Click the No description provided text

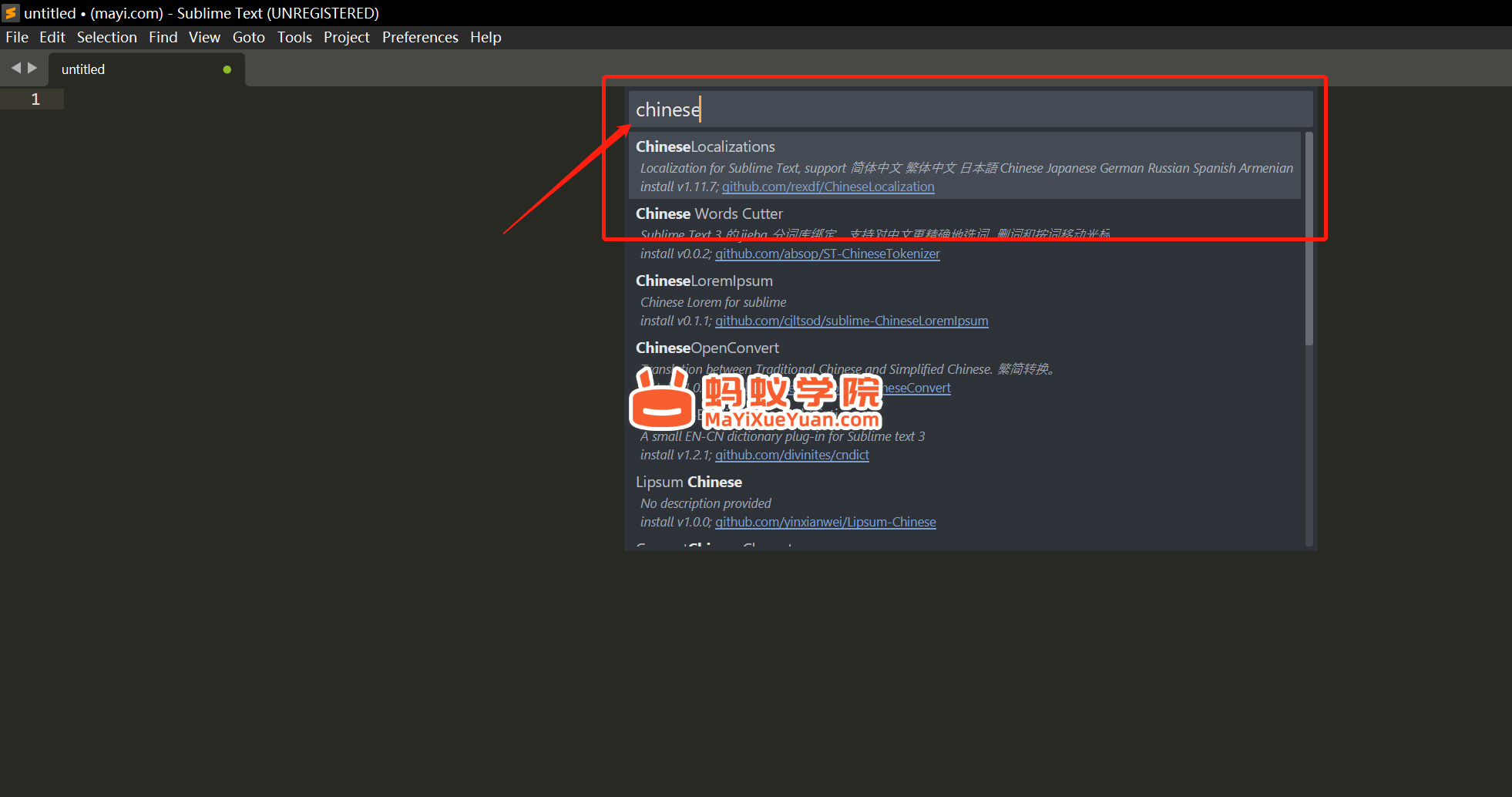click(x=705, y=503)
